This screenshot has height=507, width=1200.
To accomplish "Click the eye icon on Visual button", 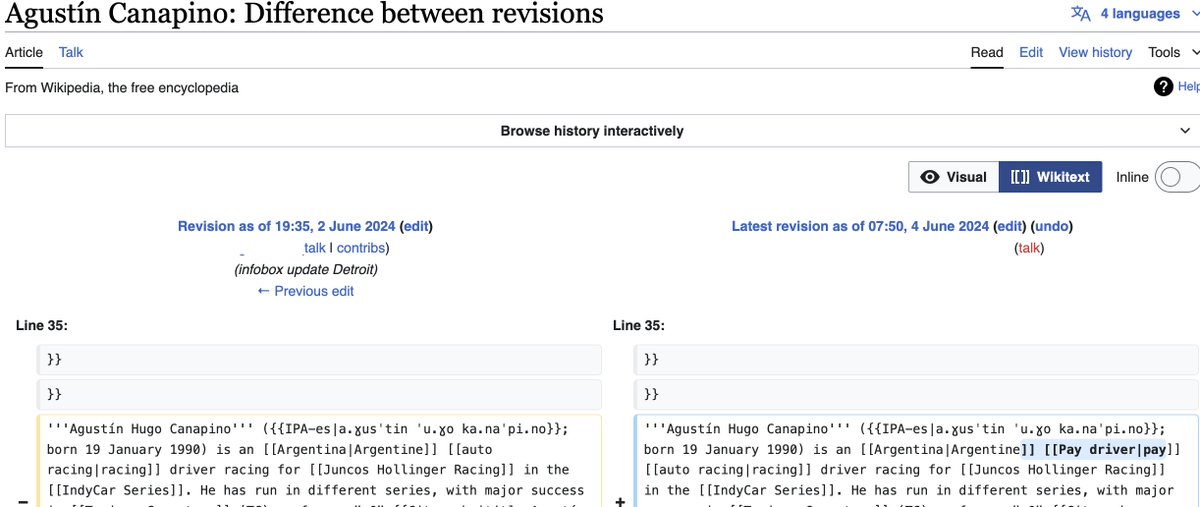I will pyautogui.click(x=930, y=177).
